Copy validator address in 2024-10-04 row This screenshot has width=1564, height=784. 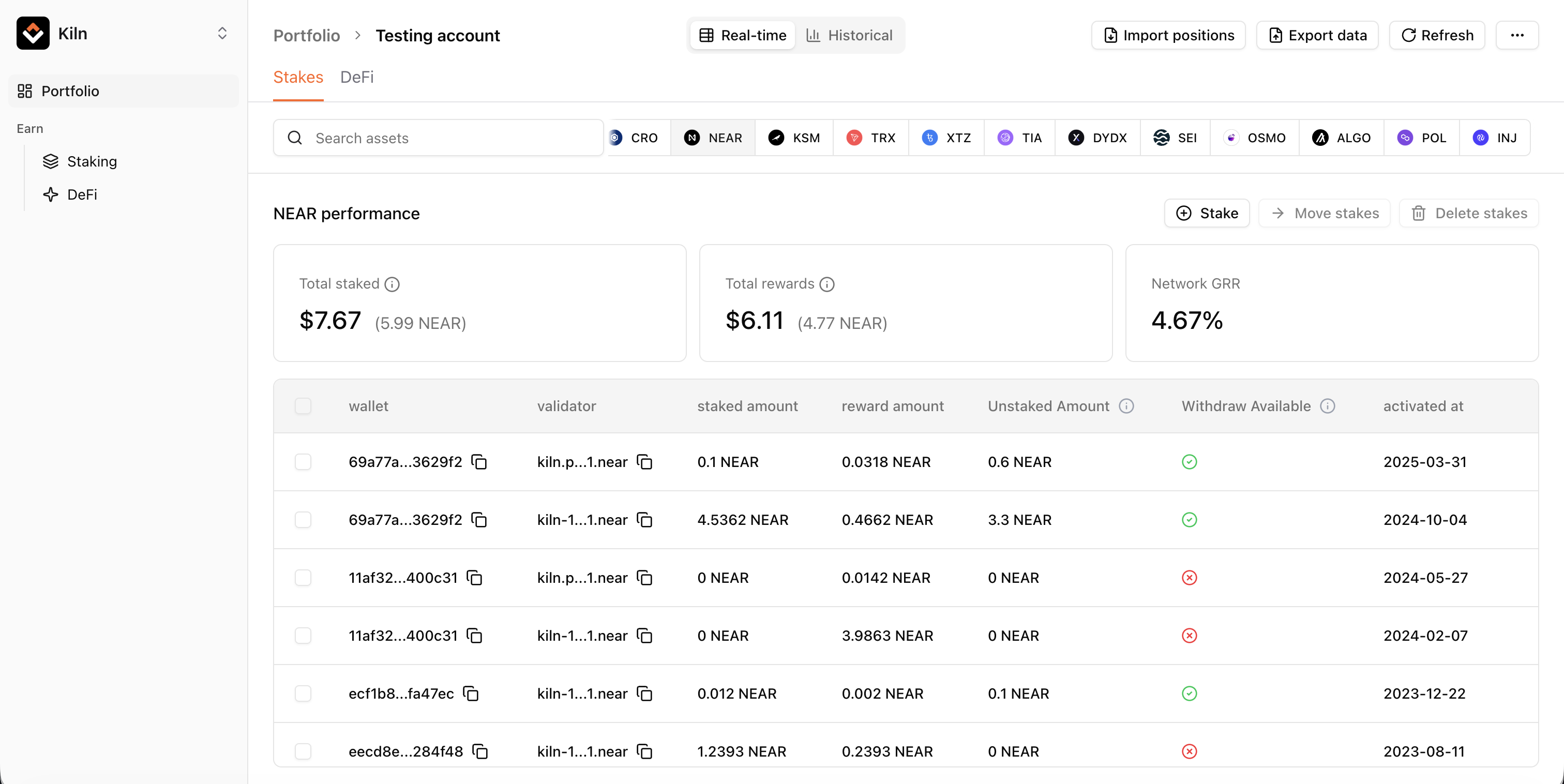click(645, 520)
